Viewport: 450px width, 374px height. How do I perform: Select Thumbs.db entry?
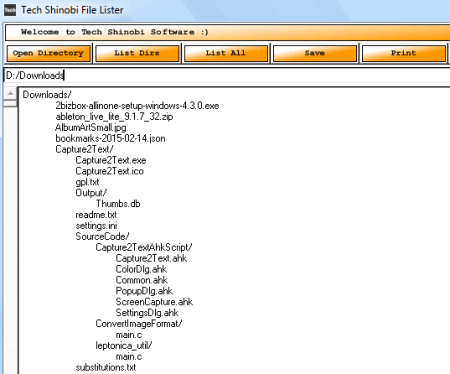click(118, 204)
